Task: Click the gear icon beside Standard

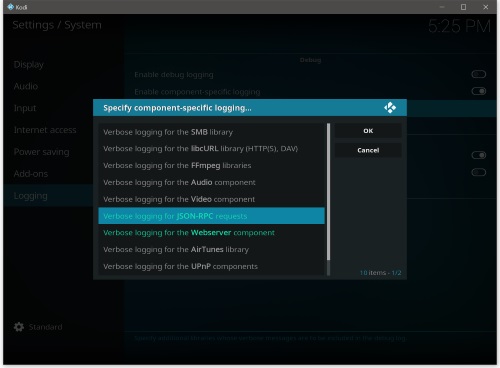Action: click(x=19, y=327)
